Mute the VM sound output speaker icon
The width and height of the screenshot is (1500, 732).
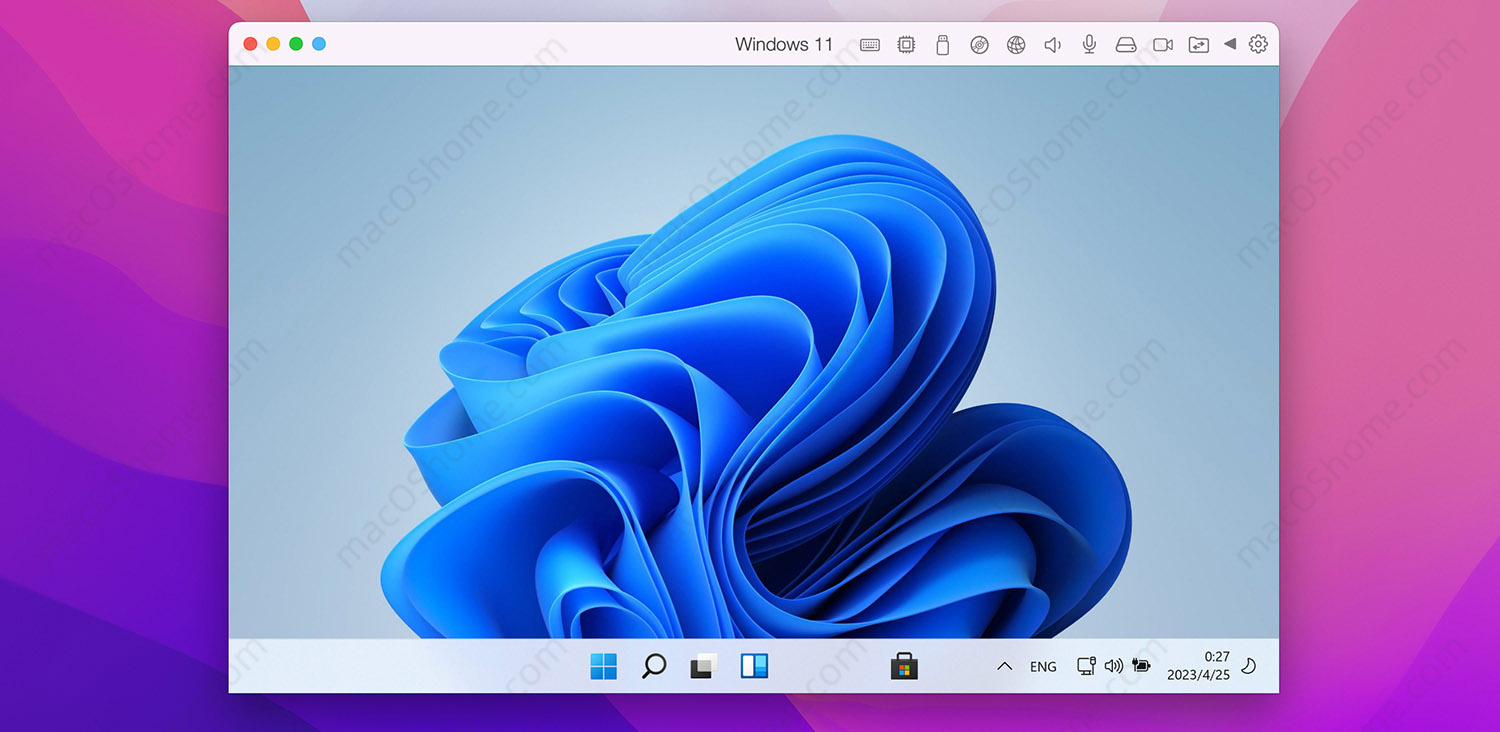(x=1052, y=44)
